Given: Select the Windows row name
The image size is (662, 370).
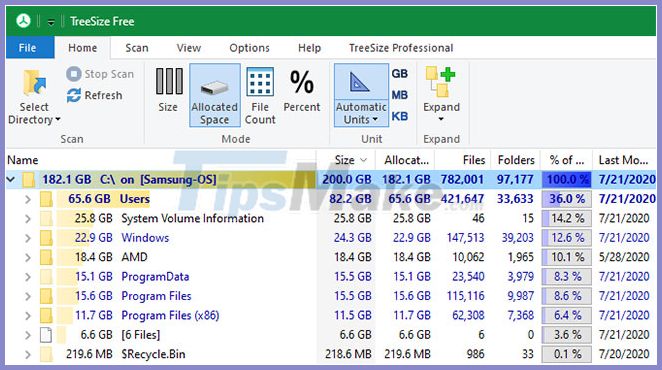Looking at the screenshot, I should (145, 238).
